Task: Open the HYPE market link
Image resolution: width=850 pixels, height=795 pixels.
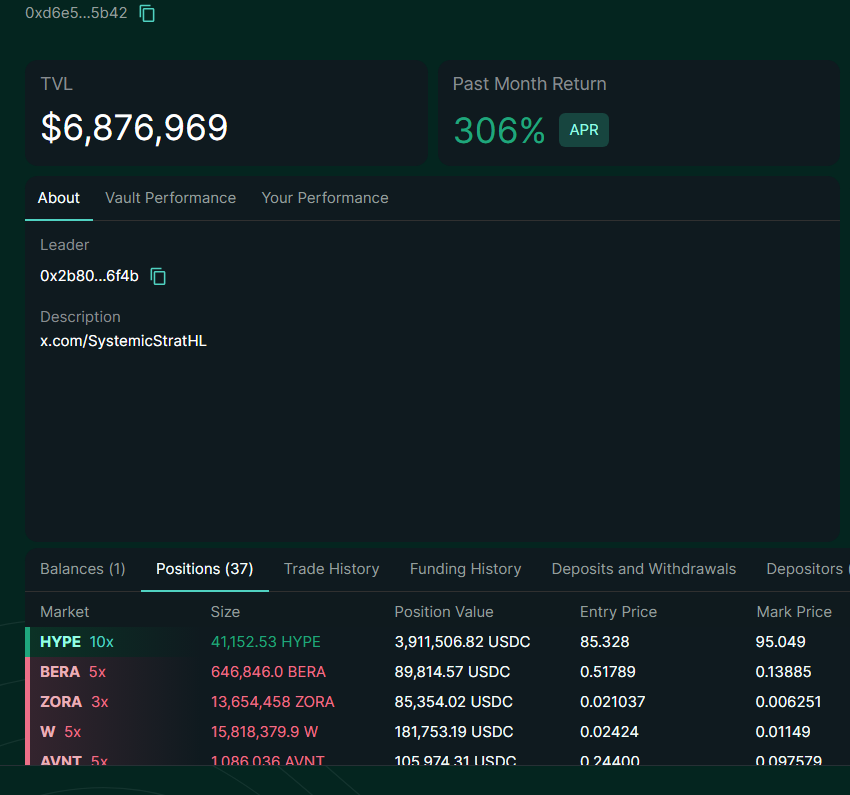Action: pos(60,642)
